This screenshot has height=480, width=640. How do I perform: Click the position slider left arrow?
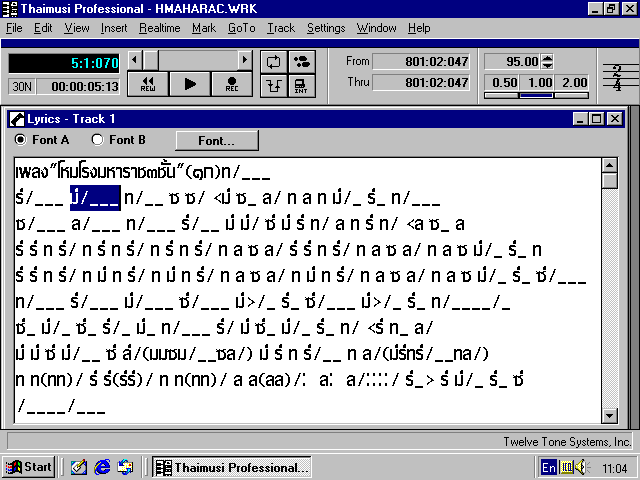(135, 60)
